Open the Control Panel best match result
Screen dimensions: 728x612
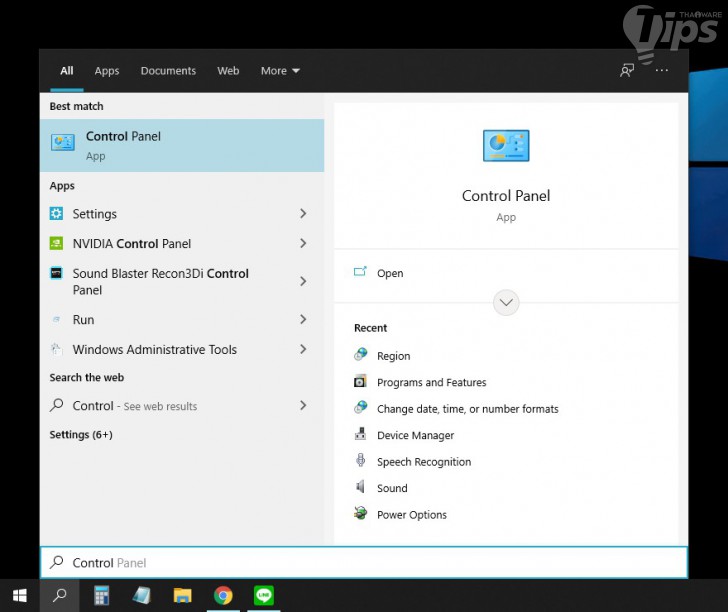tap(182, 145)
